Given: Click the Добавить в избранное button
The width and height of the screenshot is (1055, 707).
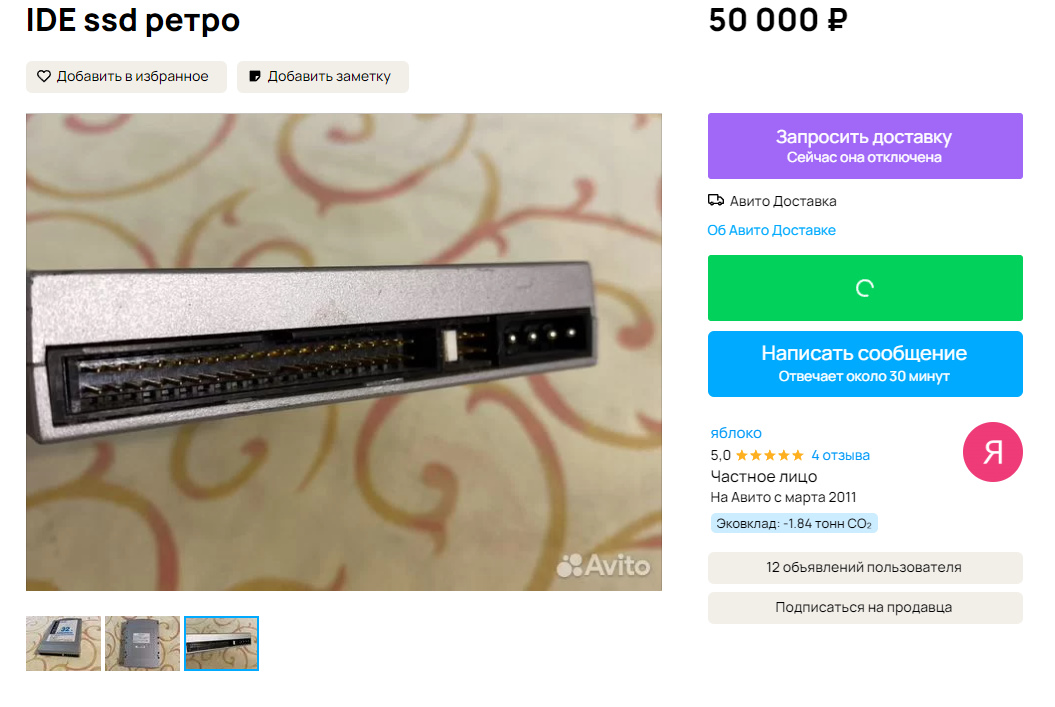Looking at the screenshot, I should point(126,77).
